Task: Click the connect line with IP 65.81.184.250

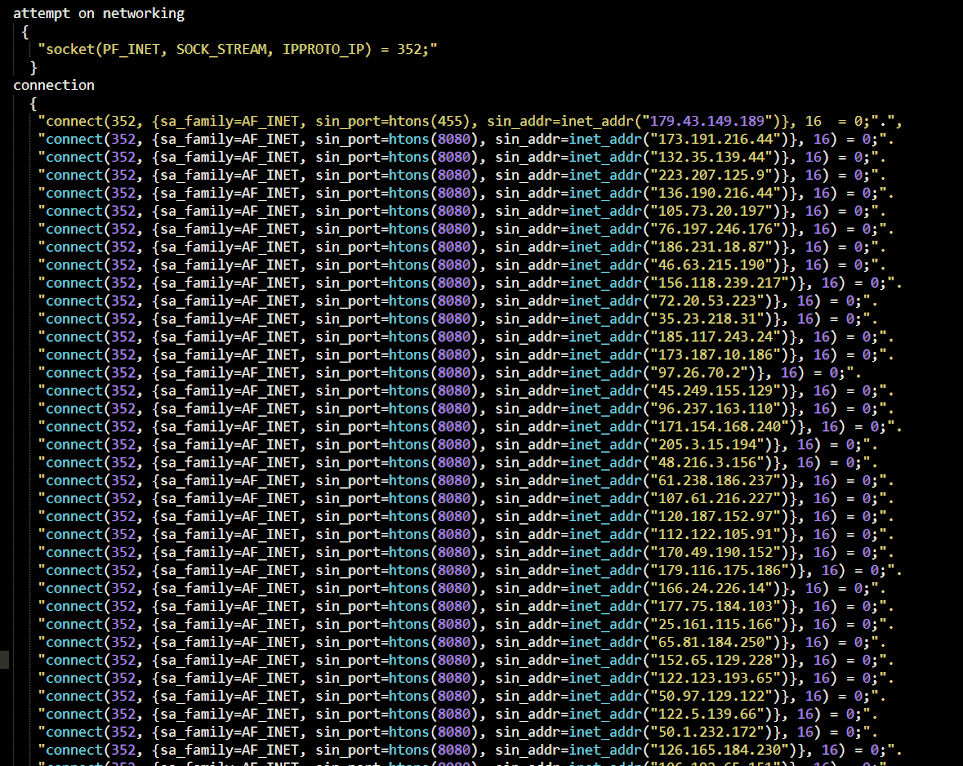Action: coord(462,643)
